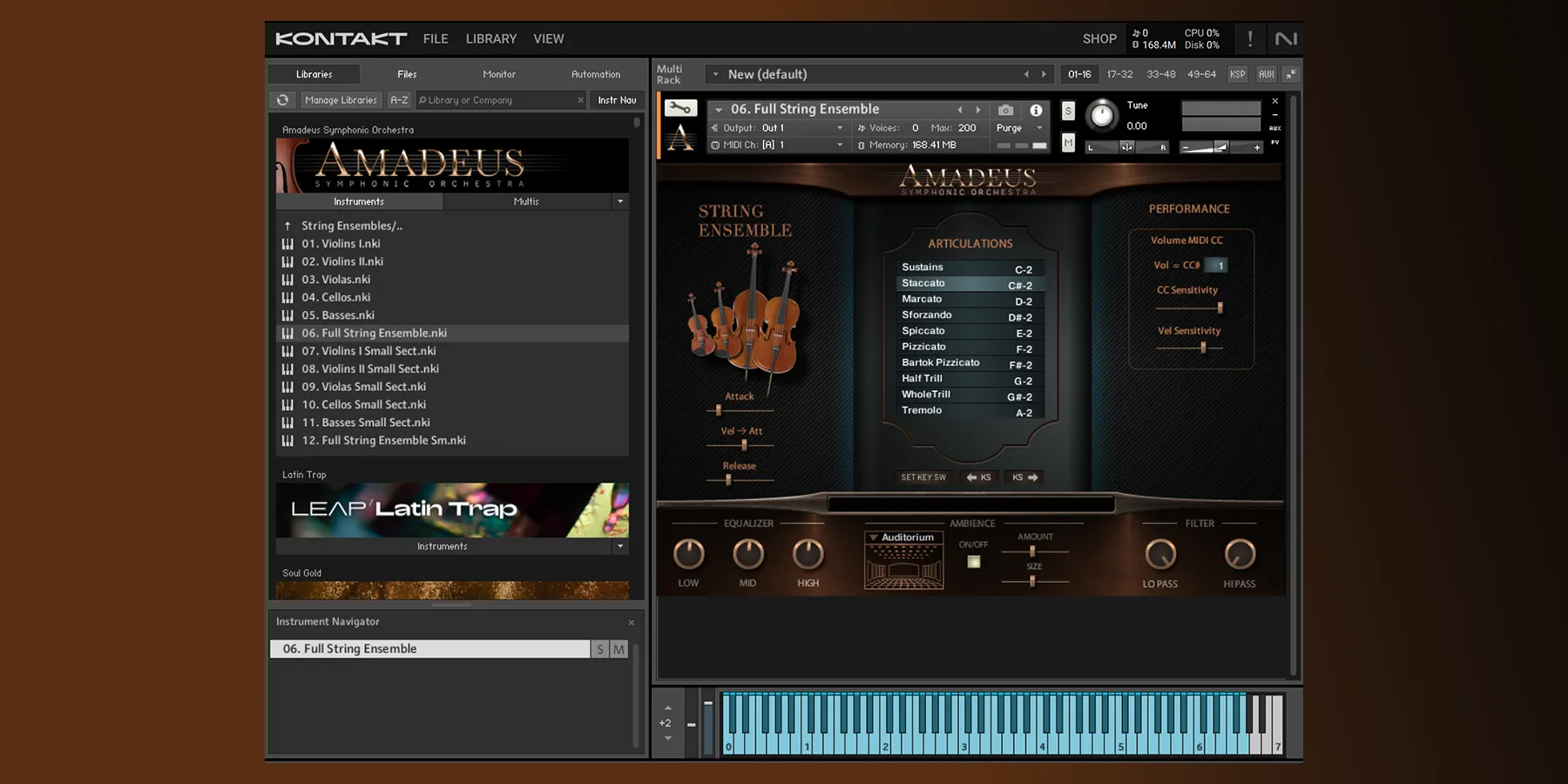This screenshot has height=784, width=1568.
Task: Open the LIBRARY menu
Action: pyautogui.click(x=490, y=38)
